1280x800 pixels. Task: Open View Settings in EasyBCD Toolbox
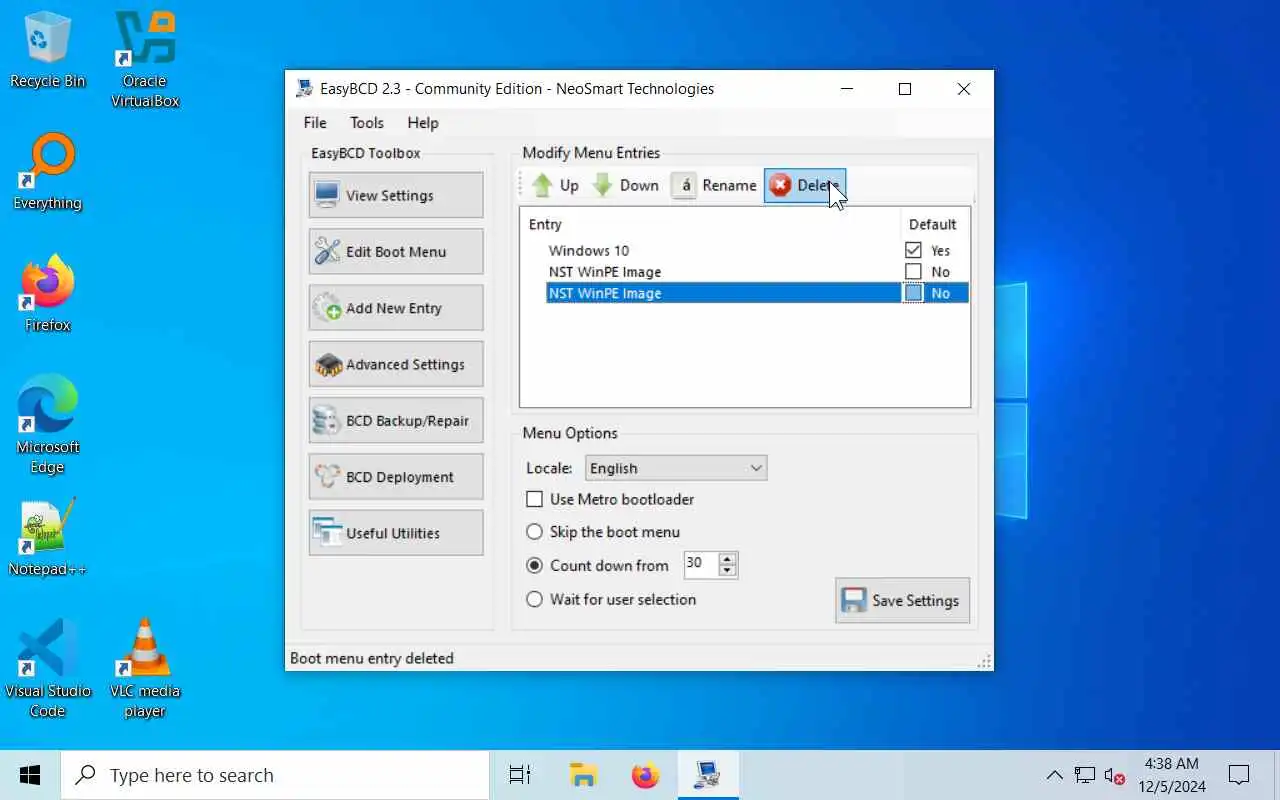(x=396, y=195)
